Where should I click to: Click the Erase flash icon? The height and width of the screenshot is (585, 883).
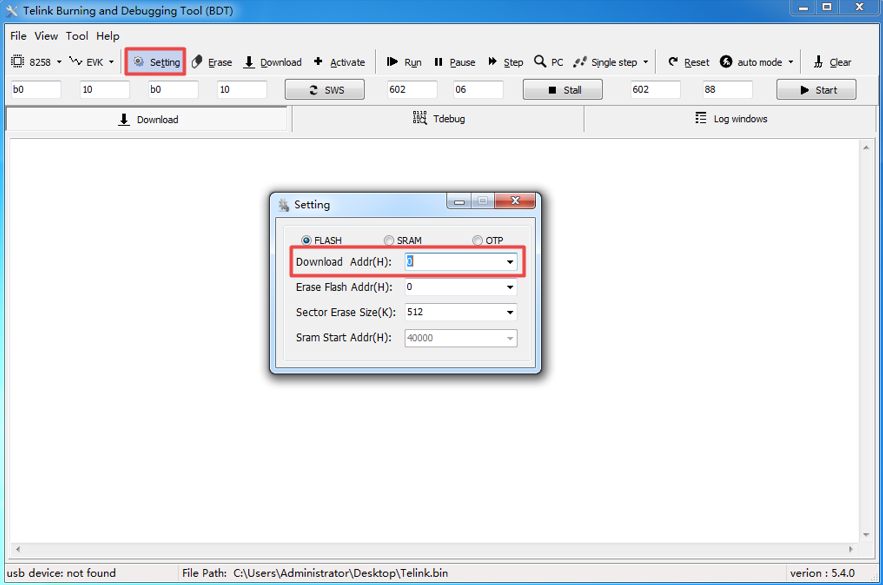pyautogui.click(x=197, y=62)
